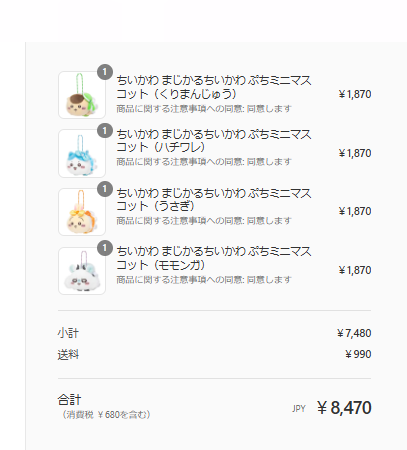Click the モモンガ mascot thumbnail
407x450 pixels.
tap(82, 271)
